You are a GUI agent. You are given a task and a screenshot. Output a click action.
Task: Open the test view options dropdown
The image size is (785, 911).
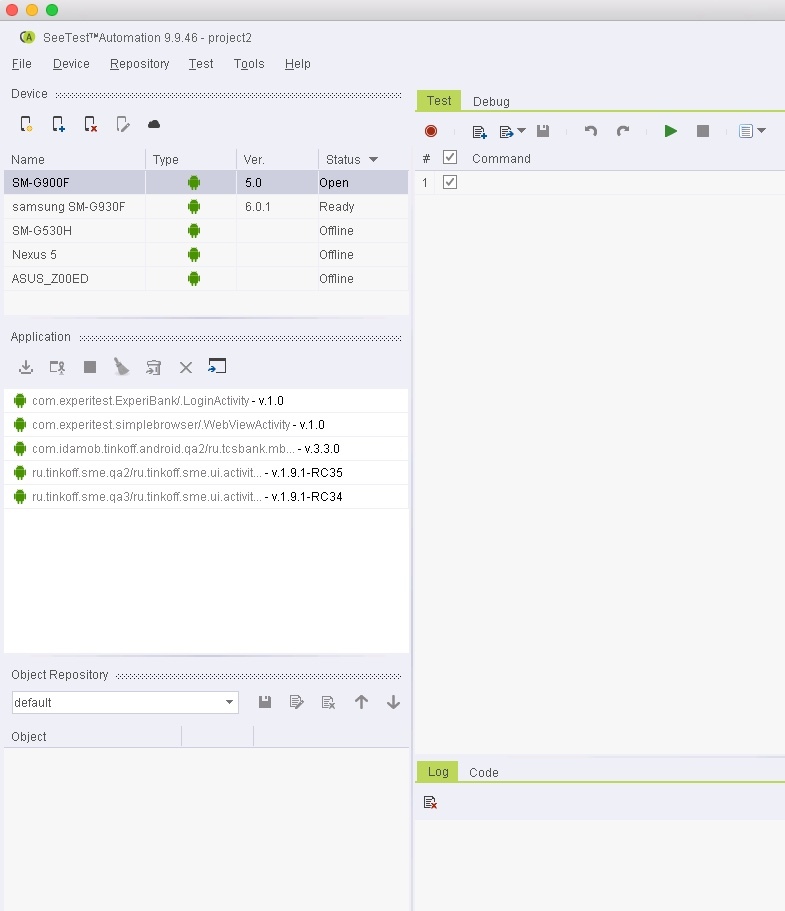coord(761,131)
